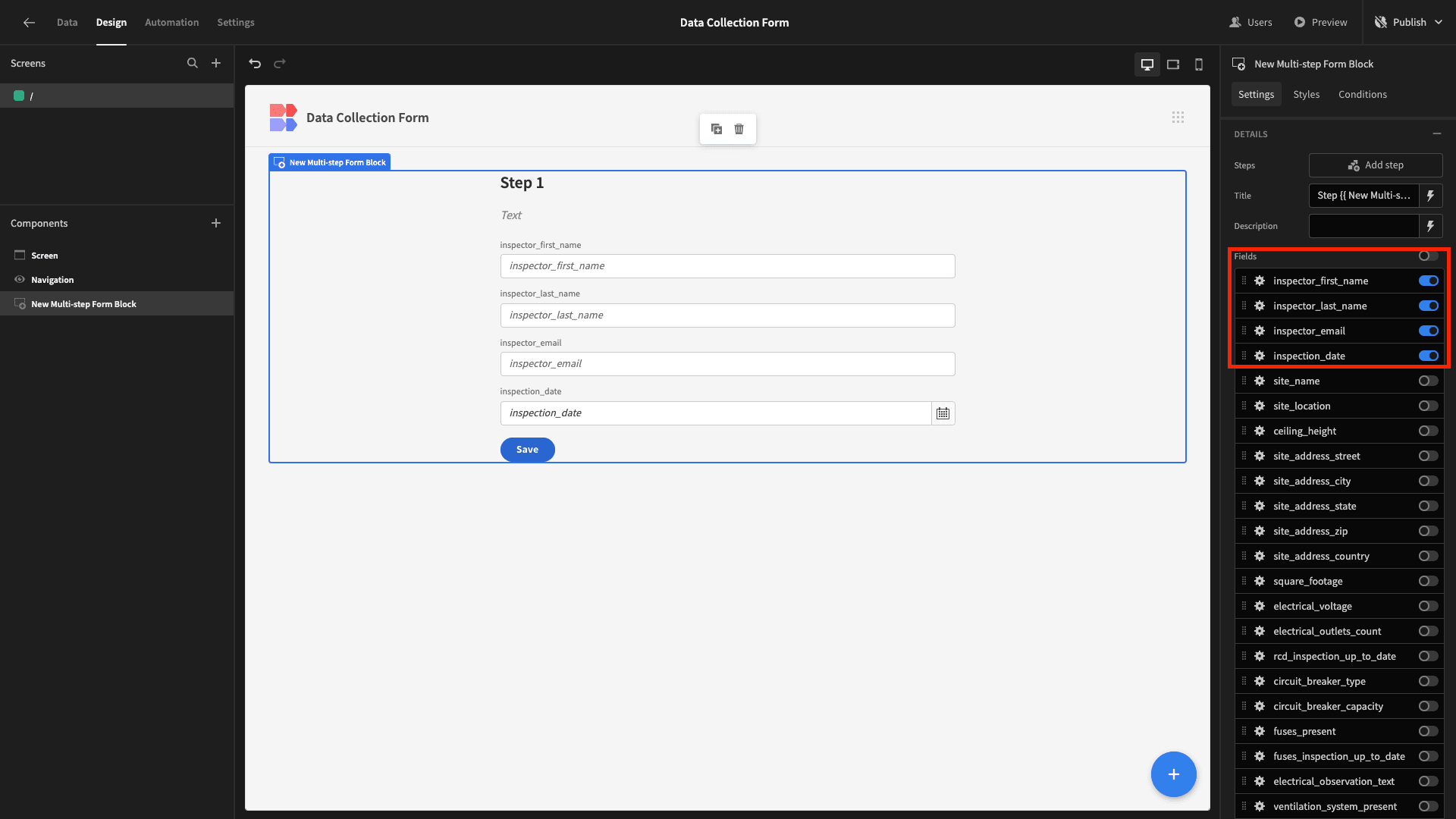Click lightning binding icon beside Title
The height and width of the screenshot is (819, 1456).
click(x=1430, y=196)
